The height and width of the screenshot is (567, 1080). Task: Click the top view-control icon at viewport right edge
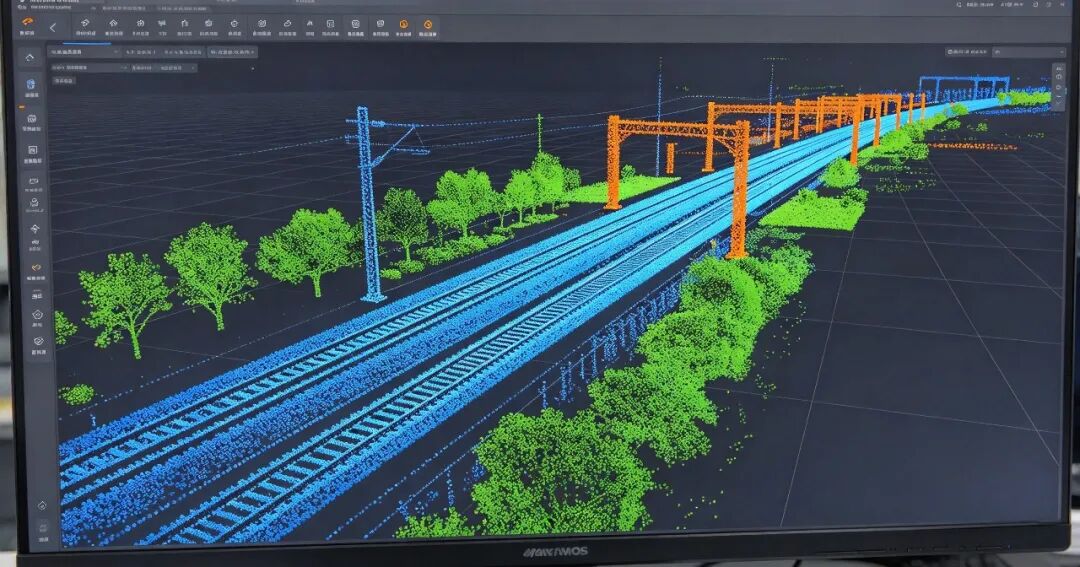(x=1059, y=68)
